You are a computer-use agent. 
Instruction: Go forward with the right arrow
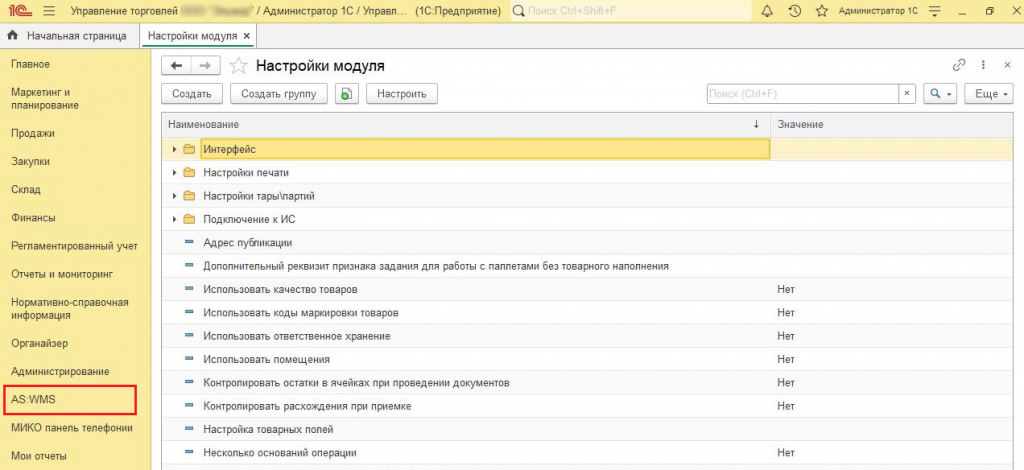[x=204, y=65]
